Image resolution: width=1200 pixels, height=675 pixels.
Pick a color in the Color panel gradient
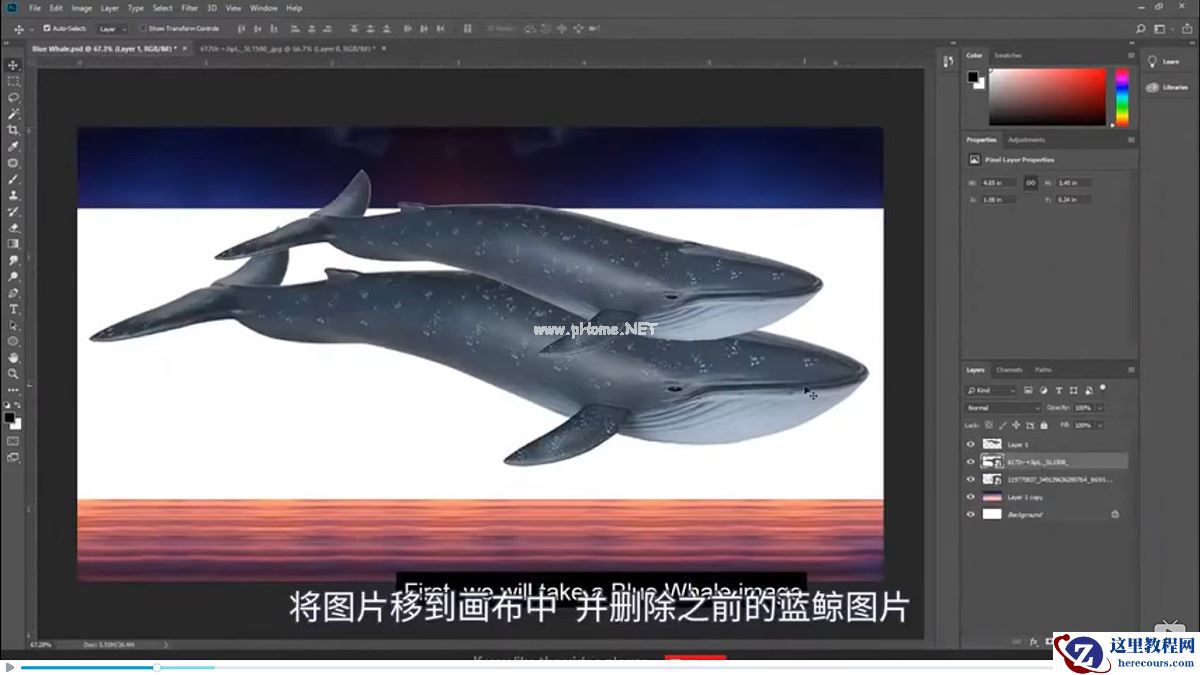tap(1050, 95)
